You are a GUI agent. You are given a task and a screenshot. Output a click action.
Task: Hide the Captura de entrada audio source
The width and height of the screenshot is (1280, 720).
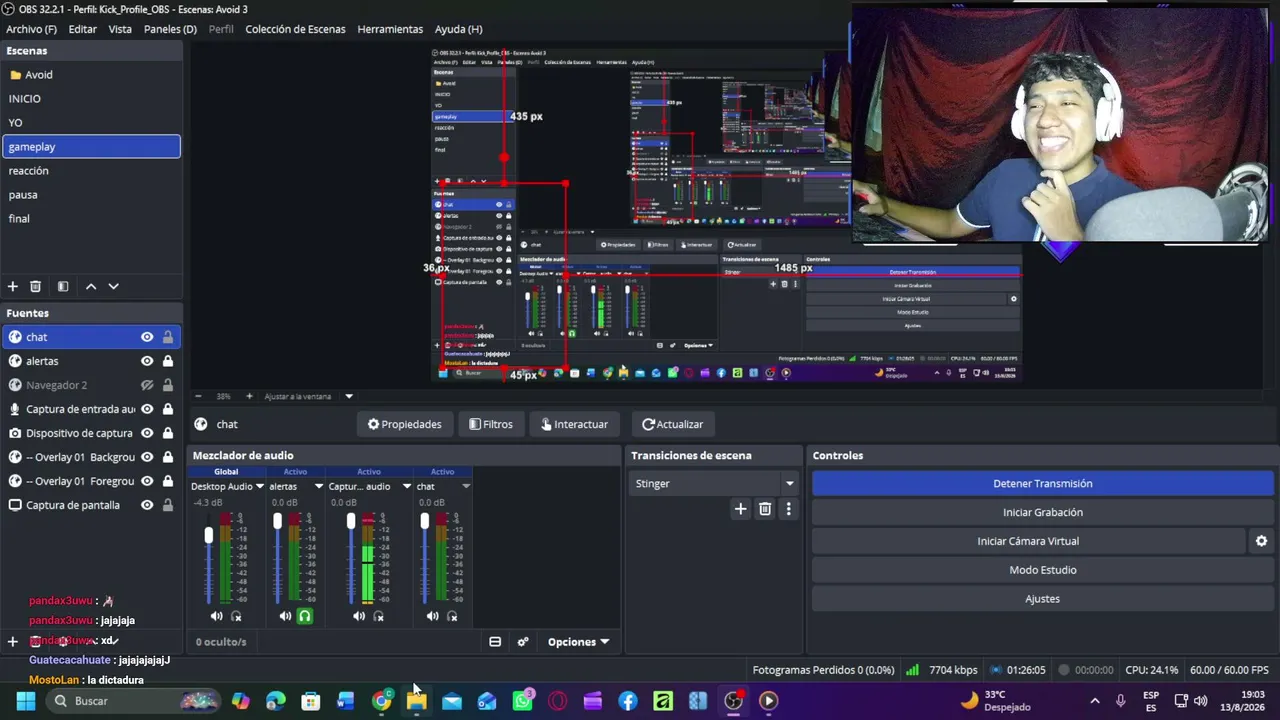click(x=147, y=409)
